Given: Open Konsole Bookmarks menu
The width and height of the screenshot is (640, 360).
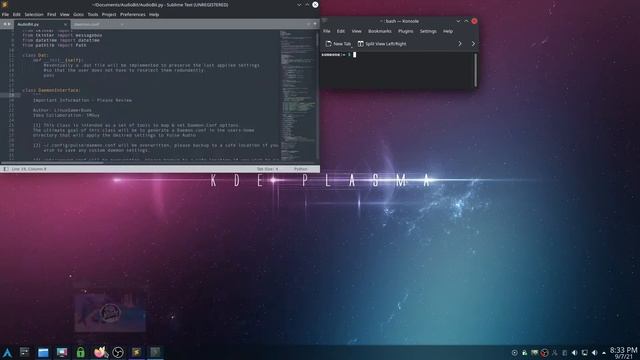Looking at the screenshot, I should [380, 31].
